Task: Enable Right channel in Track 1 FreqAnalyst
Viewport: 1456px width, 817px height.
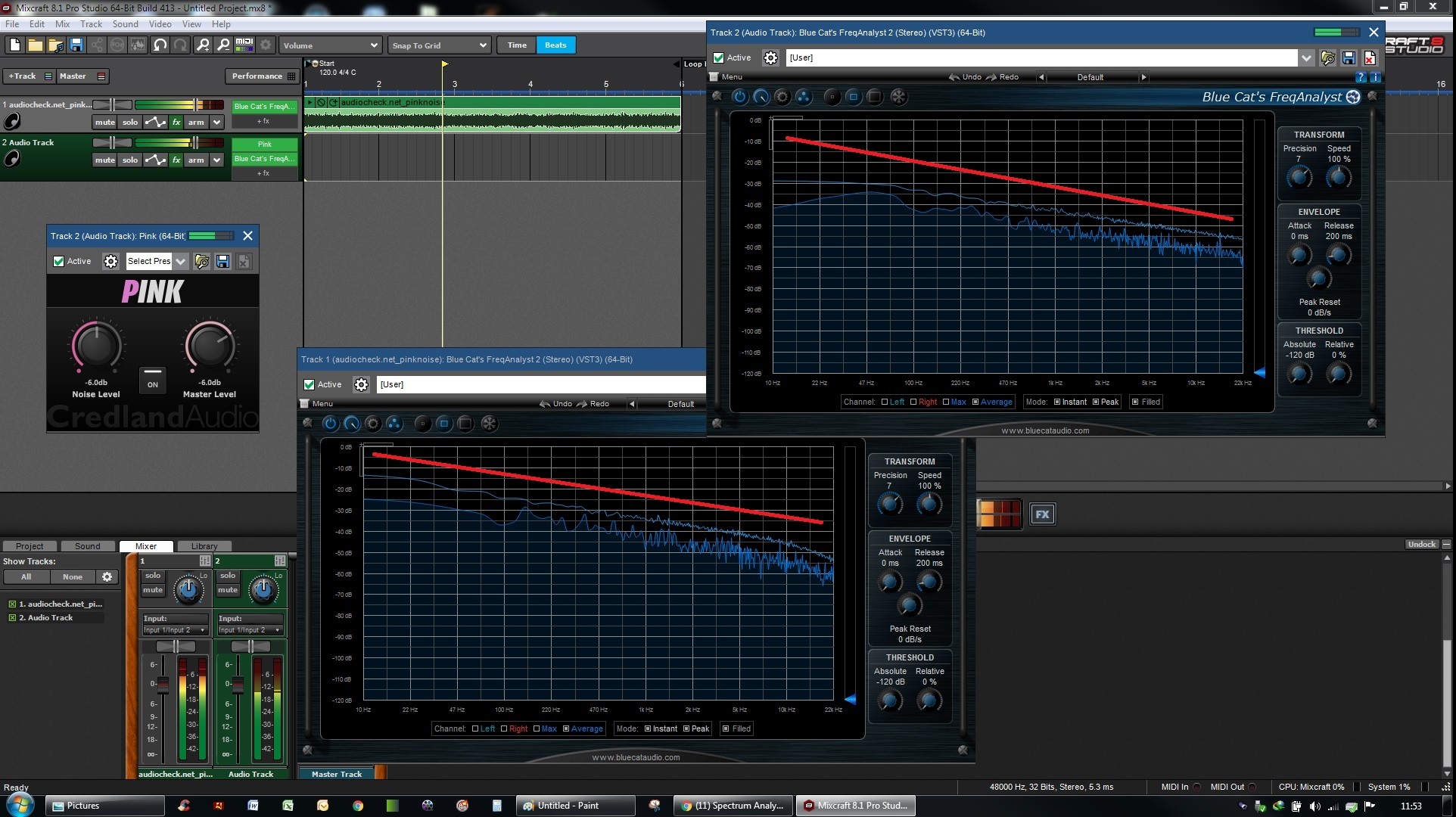Action: [x=504, y=728]
